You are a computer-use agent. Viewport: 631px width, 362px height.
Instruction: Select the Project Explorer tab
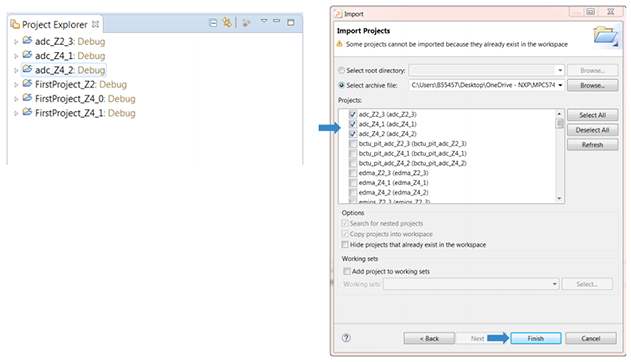tap(54, 25)
